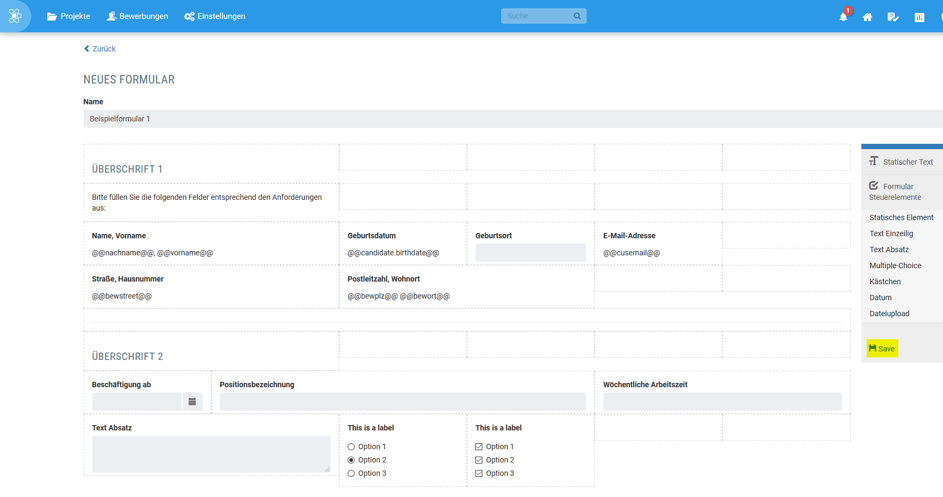Click the Wöchentliche Arbeitszeit field
Screen dimensions: 943x497
722,401
